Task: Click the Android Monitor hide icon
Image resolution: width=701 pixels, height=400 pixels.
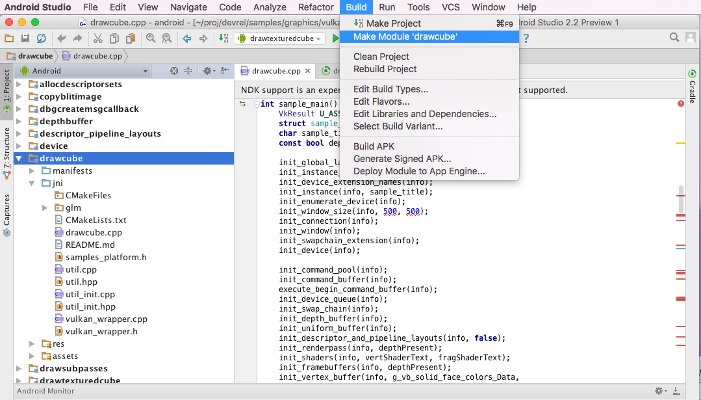Action: click(x=676, y=391)
